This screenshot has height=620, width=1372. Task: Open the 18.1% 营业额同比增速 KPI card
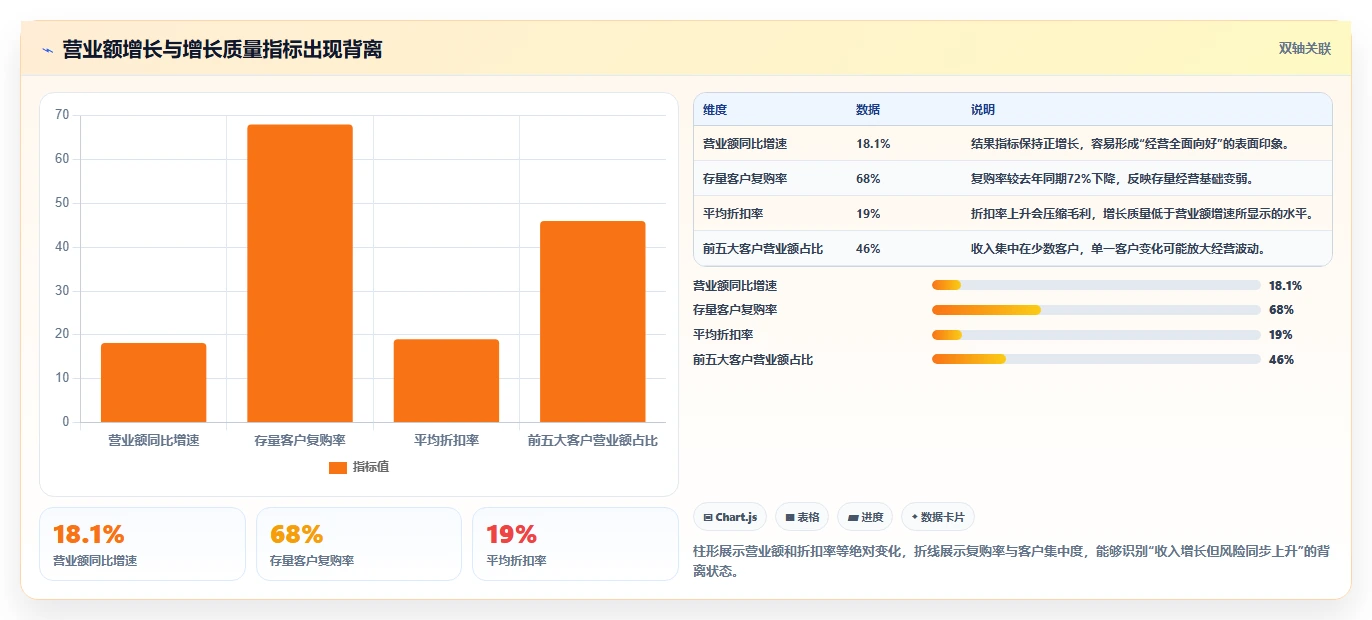[x=142, y=544]
